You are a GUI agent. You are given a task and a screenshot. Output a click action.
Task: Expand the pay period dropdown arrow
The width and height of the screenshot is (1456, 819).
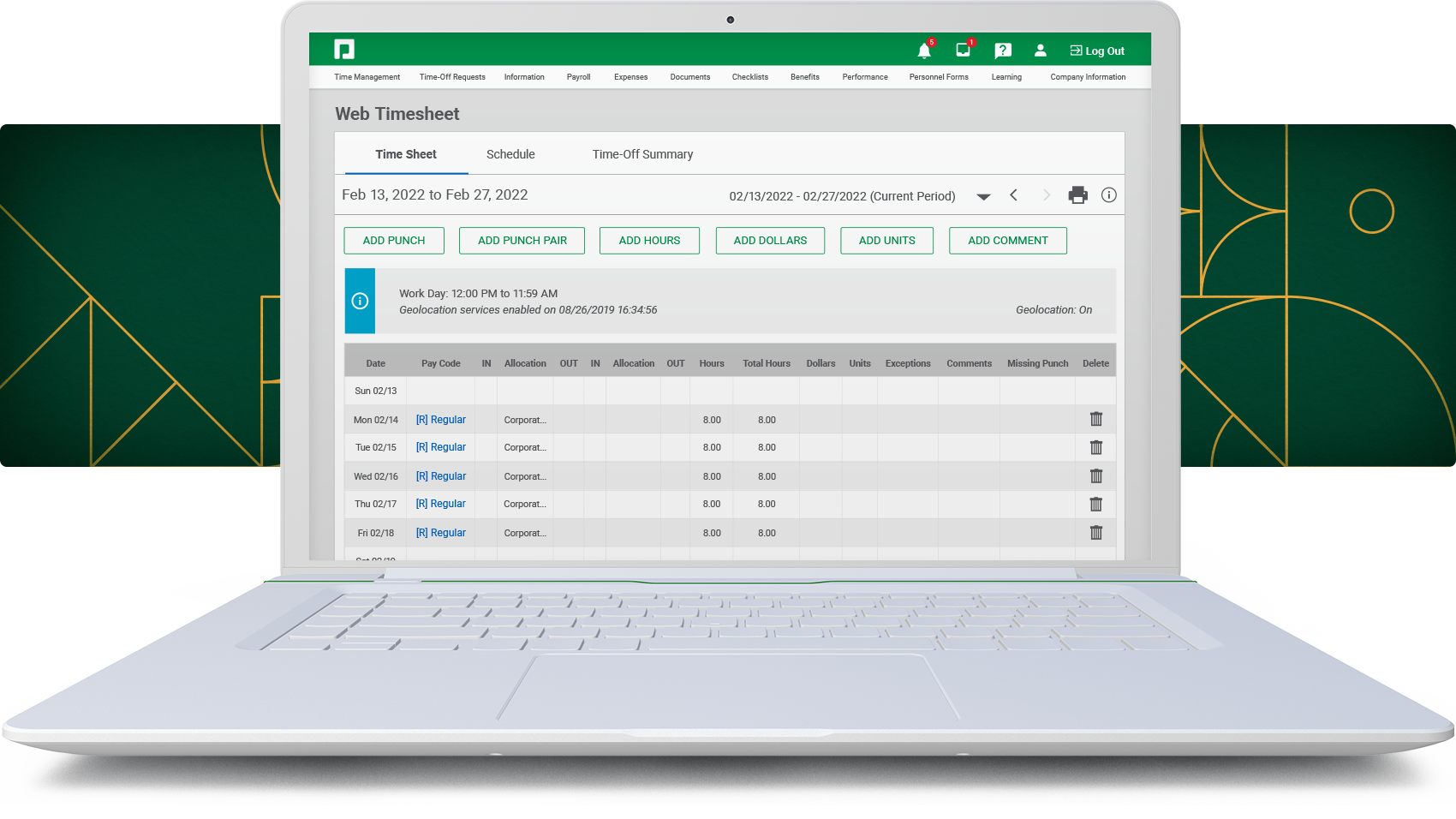tap(983, 197)
